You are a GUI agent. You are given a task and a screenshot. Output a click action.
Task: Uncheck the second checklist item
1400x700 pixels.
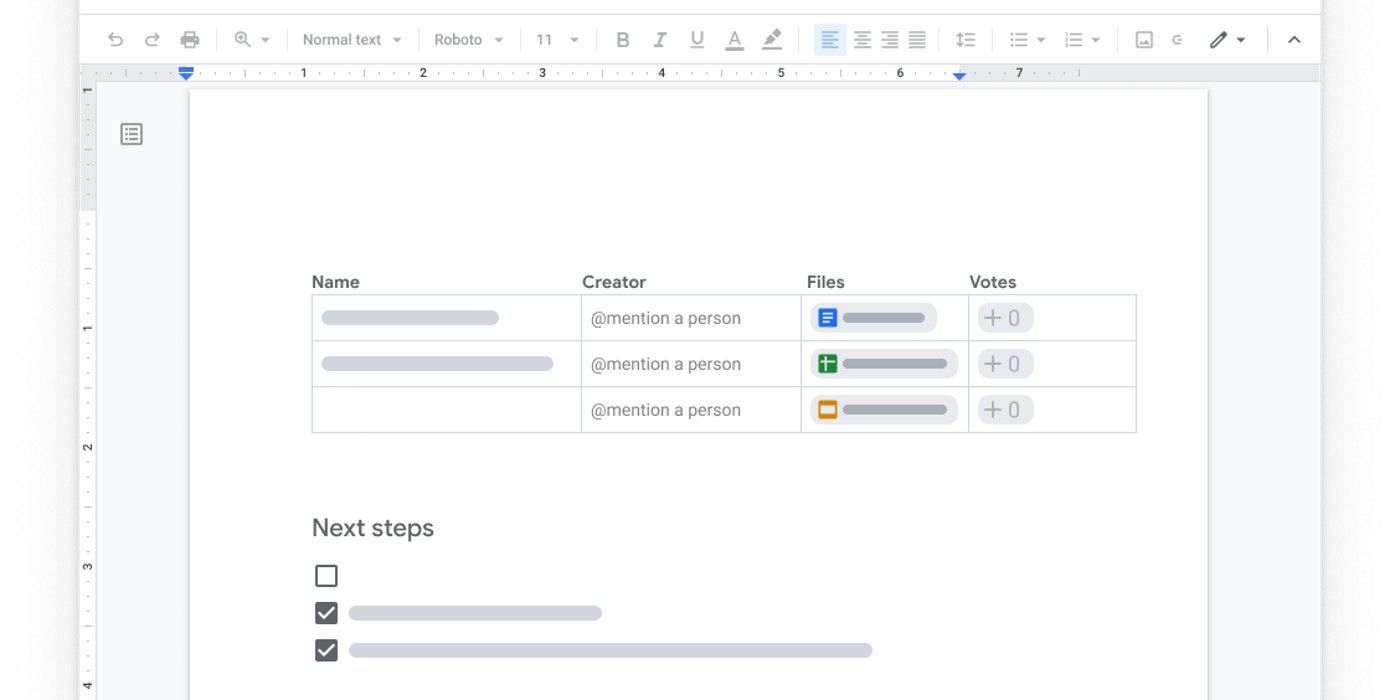coord(326,613)
